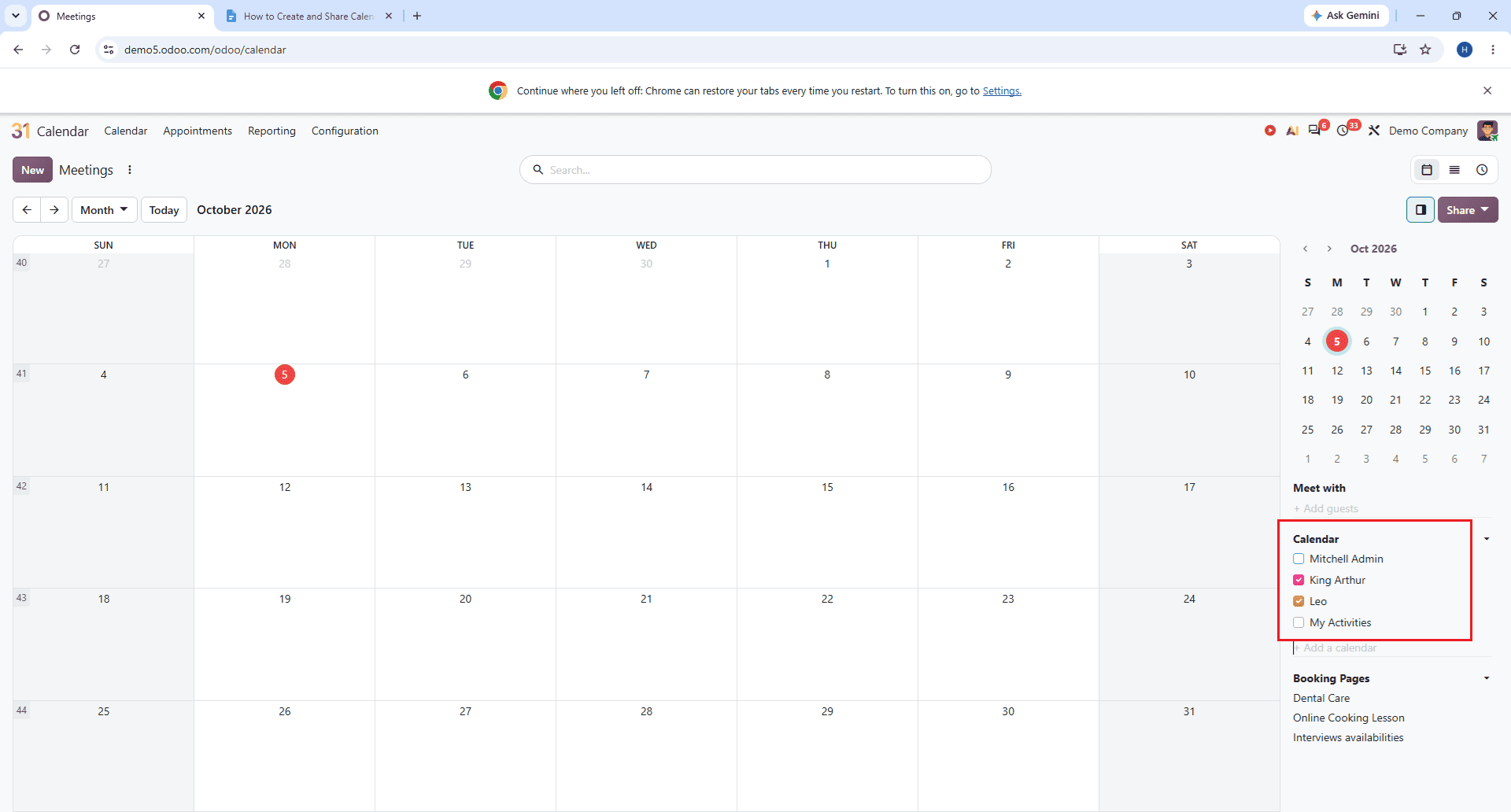Click the Today button
Viewport: 1511px width, 812px height.
click(164, 210)
